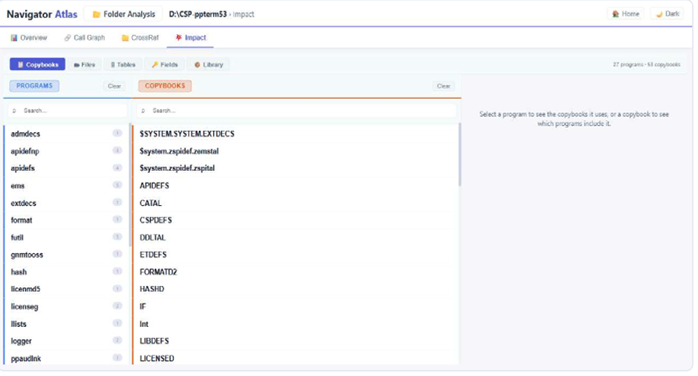Clear the Programs selection
The image size is (698, 376).
114,86
